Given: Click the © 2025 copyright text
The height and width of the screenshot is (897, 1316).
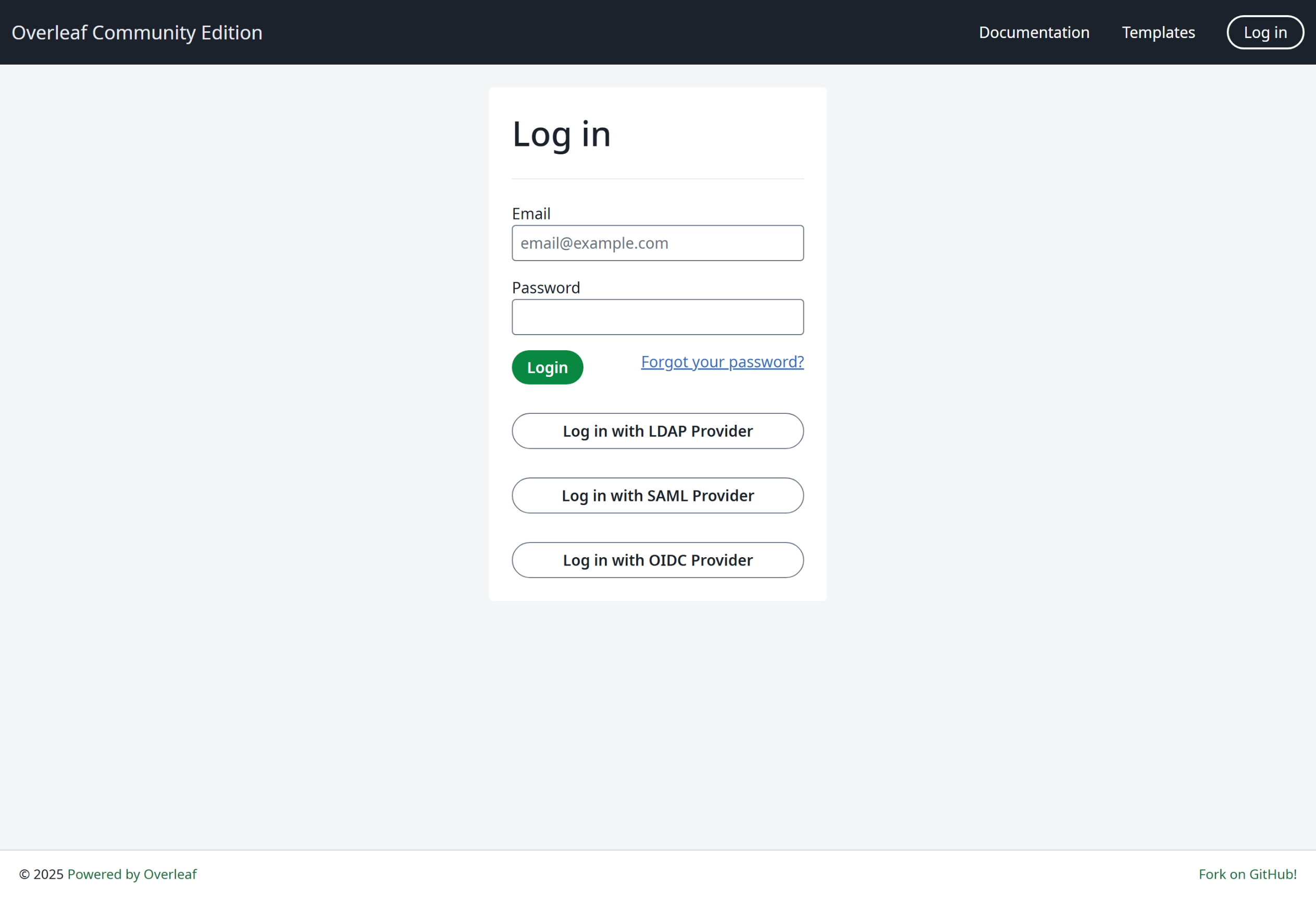Looking at the screenshot, I should tap(41, 874).
